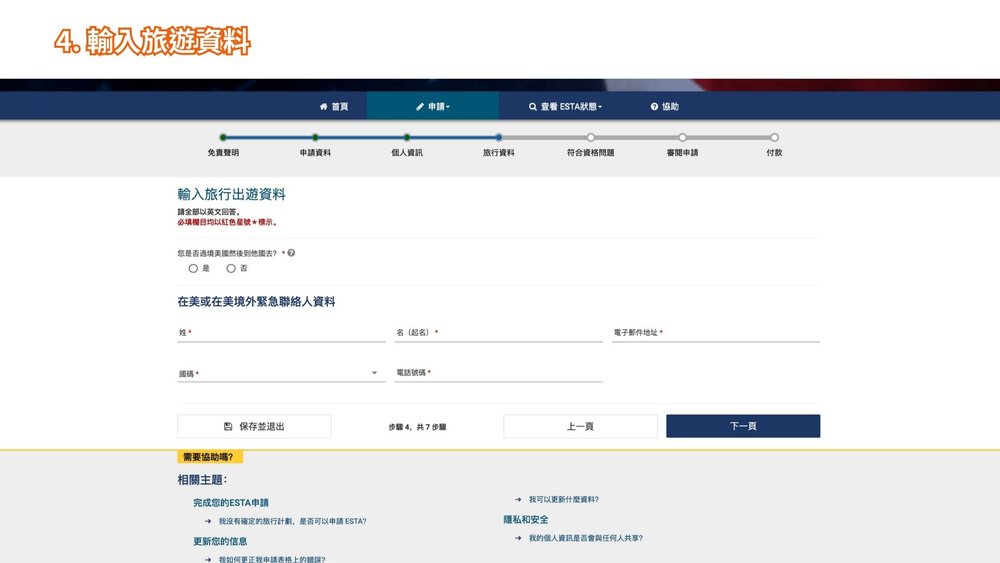Open the 國碼 country code dropdown
The width and height of the screenshot is (1000, 563).
[x=281, y=373]
